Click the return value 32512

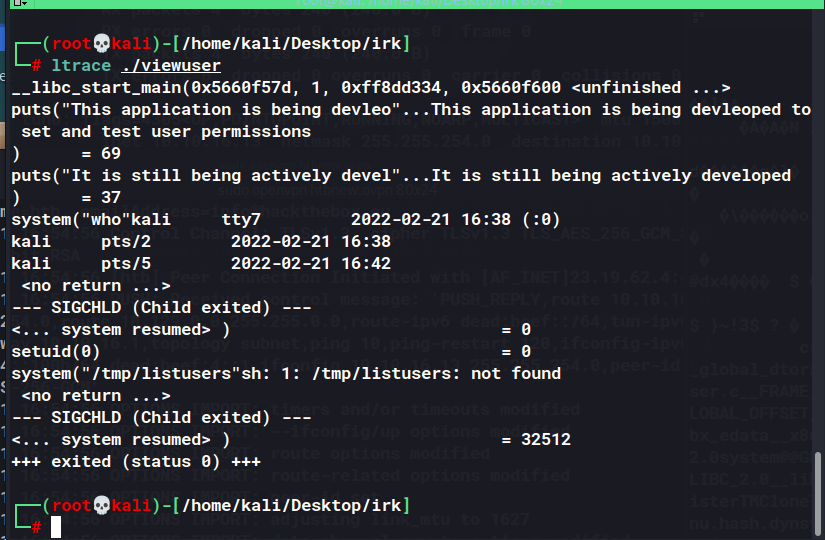pos(546,439)
